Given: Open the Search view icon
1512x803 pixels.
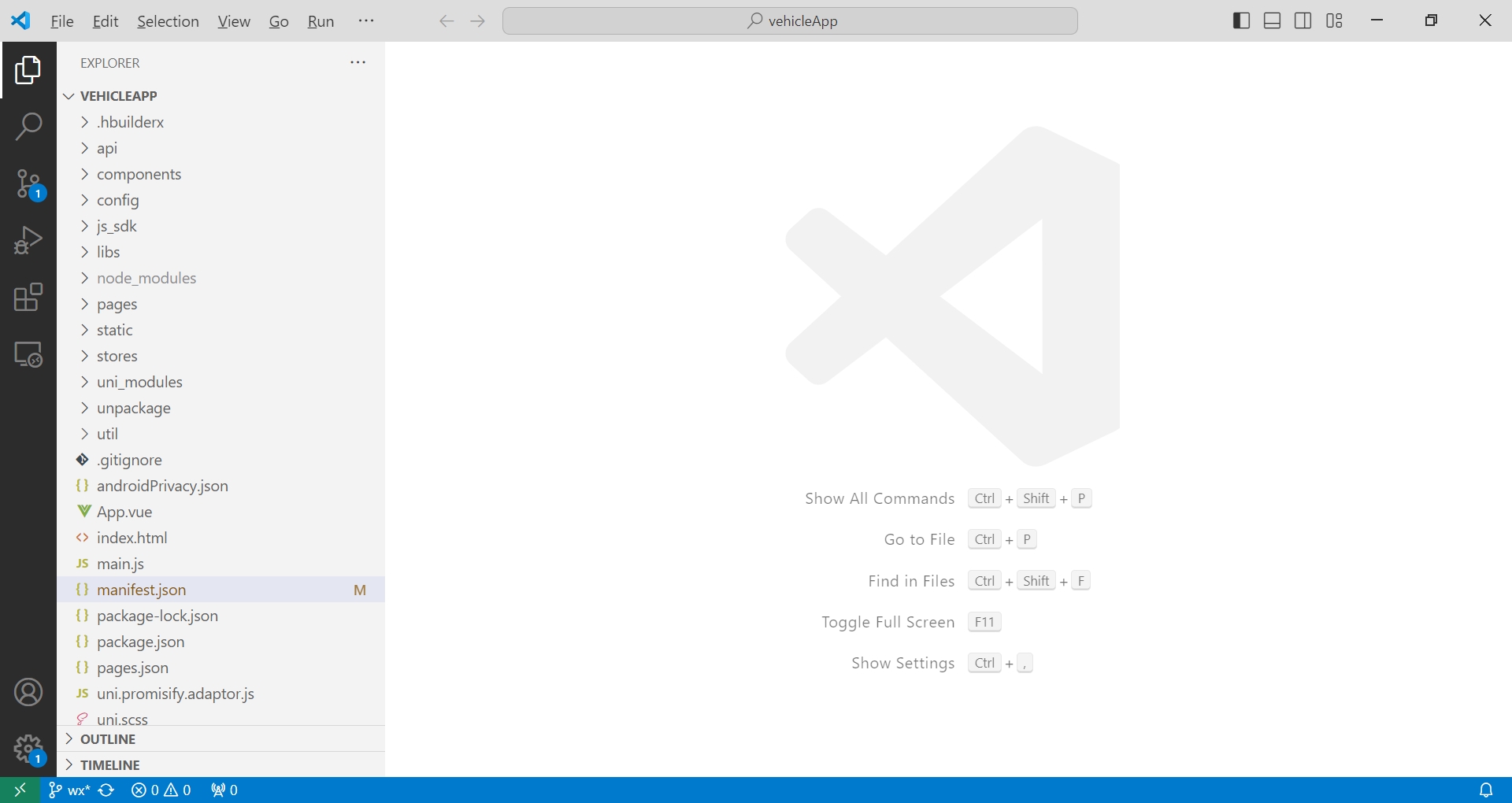Looking at the screenshot, I should pyautogui.click(x=28, y=127).
